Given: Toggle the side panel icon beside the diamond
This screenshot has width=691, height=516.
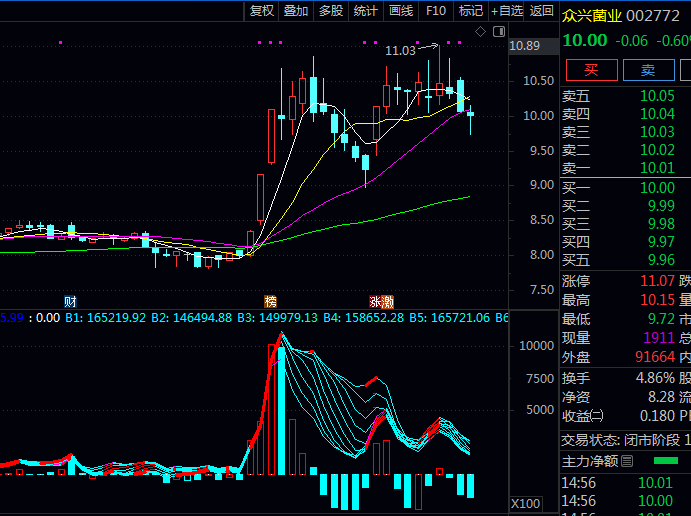Looking at the screenshot, I should click(496, 32).
